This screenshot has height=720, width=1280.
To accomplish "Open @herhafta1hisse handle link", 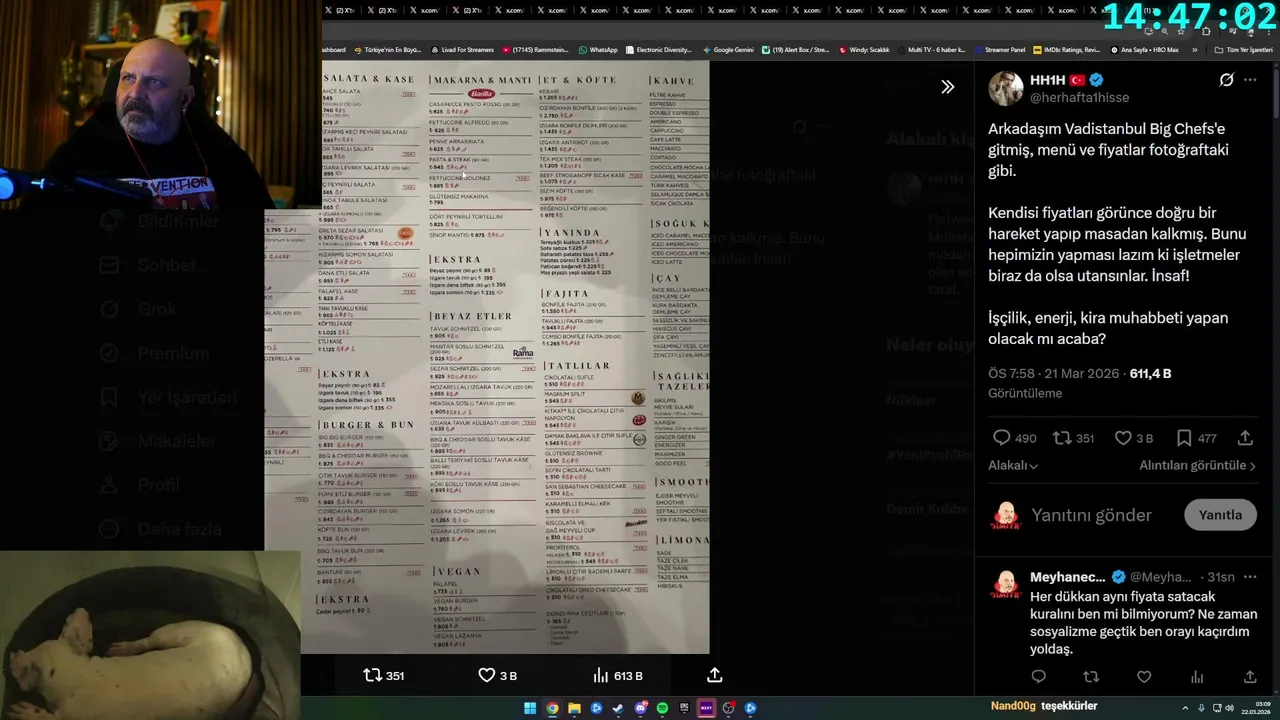I will [1079, 97].
